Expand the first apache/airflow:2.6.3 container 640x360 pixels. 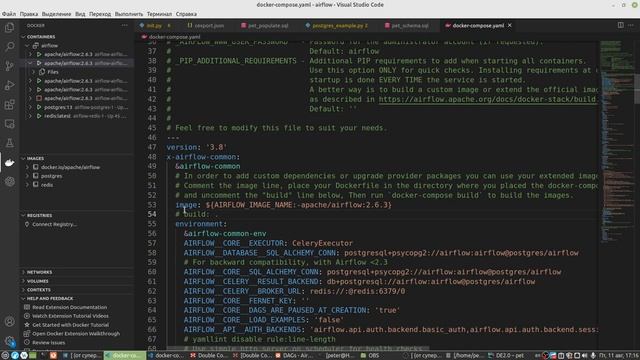pyautogui.click(x=30, y=54)
